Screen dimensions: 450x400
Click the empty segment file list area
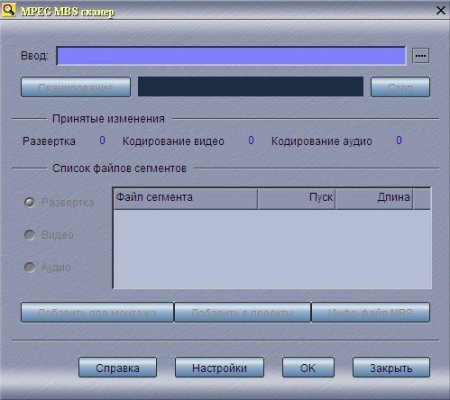(x=272, y=249)
